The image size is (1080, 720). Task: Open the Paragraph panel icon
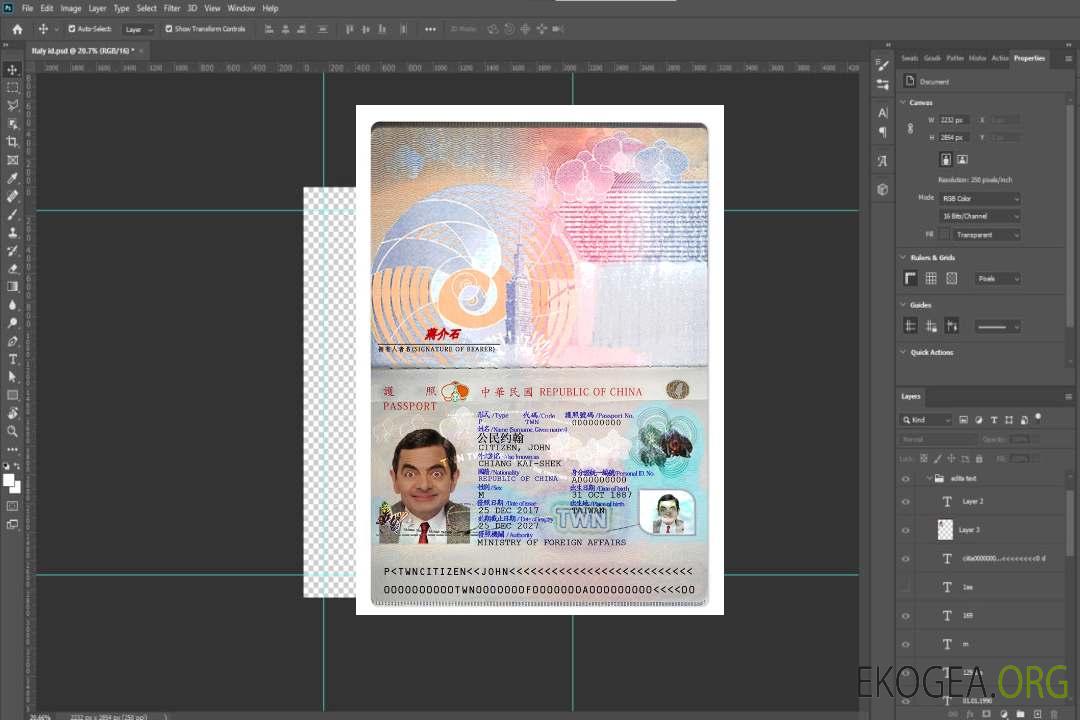tap(883, 132)
